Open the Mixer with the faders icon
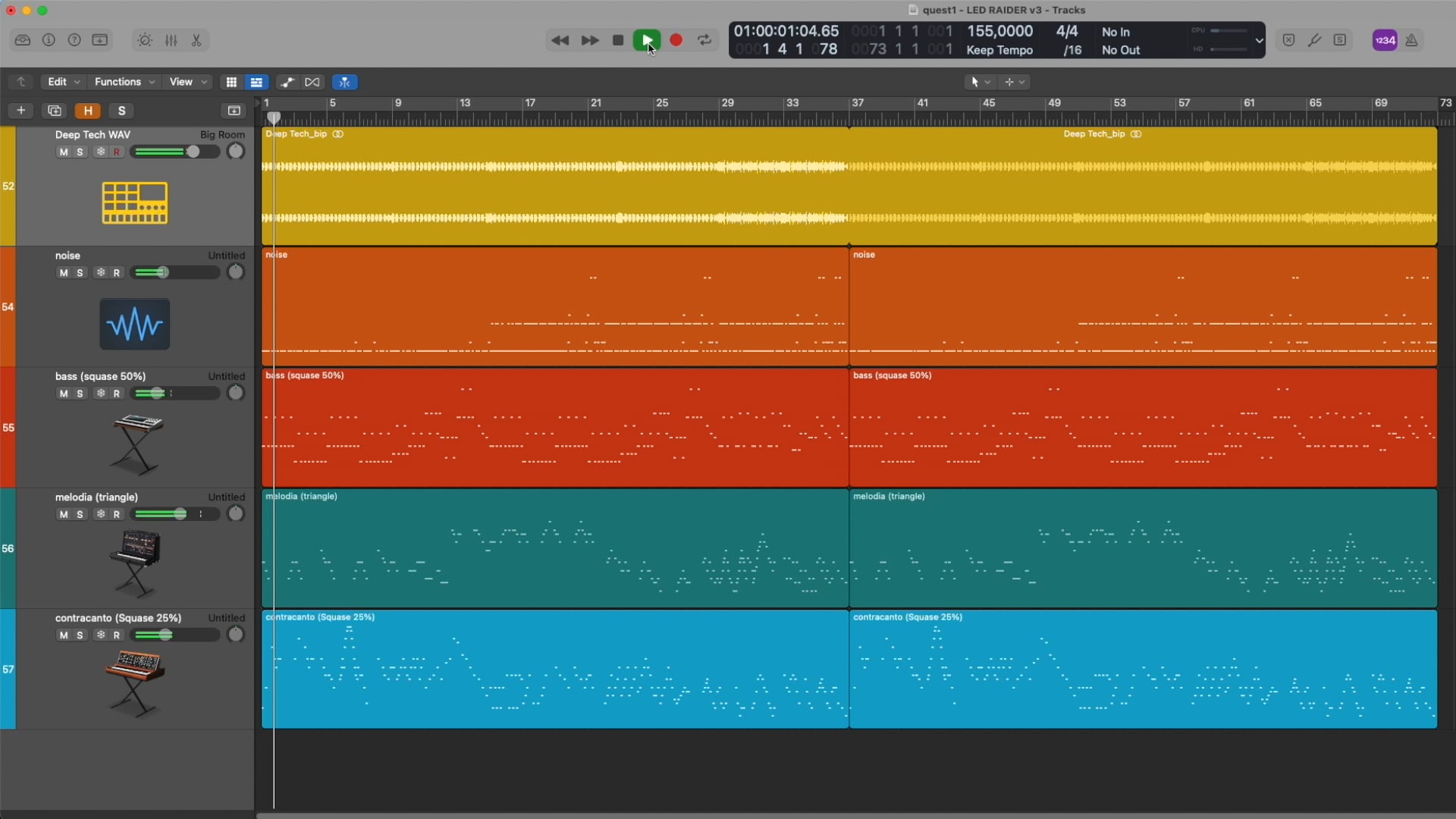The width and height of the screenshot is (1456, 819). point(171,40)
